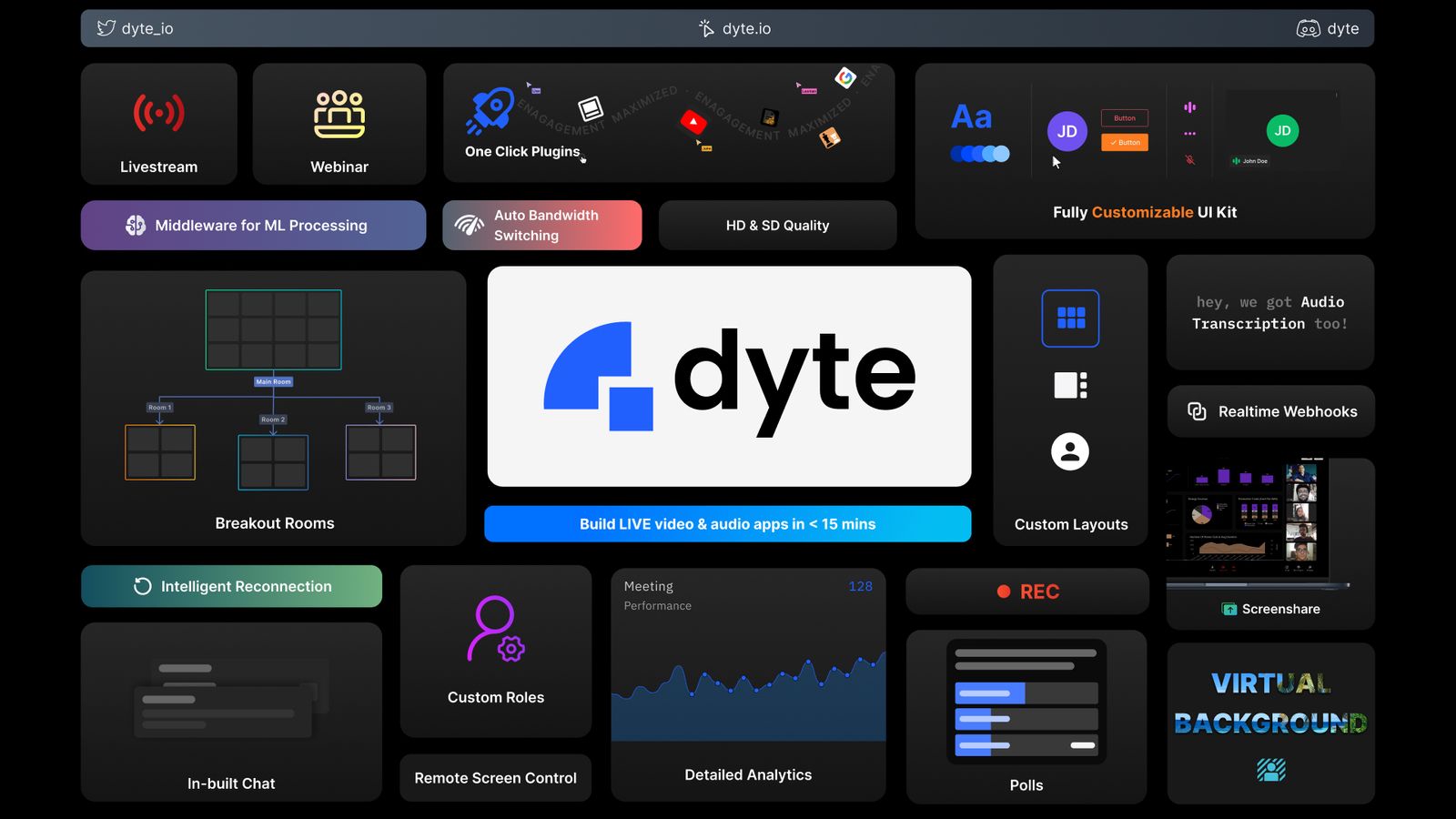This screenshot has height=819, width=1456.
Task: Click the participant avatar icon in Custom Layouts
Action: (x=1069, y=451)
